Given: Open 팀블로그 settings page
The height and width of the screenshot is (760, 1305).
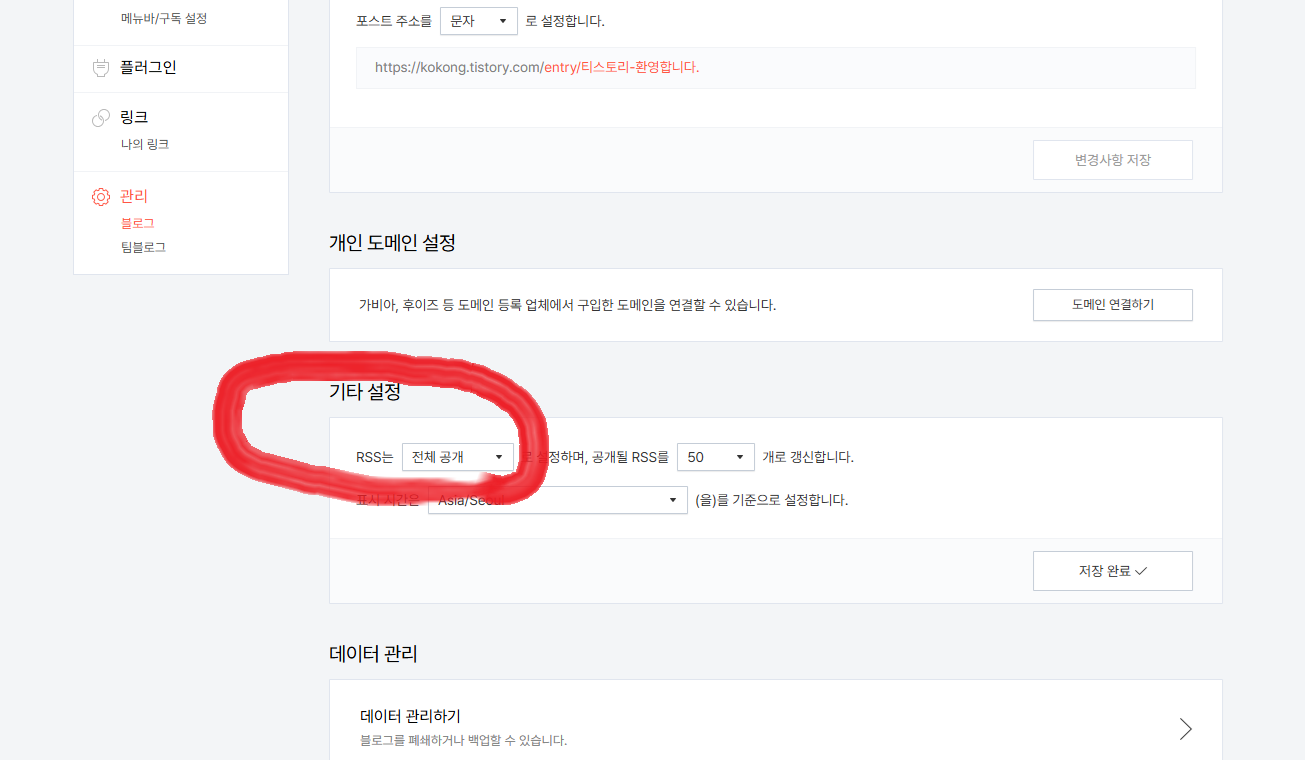Looking at the screenshot, I should (143, 247).
